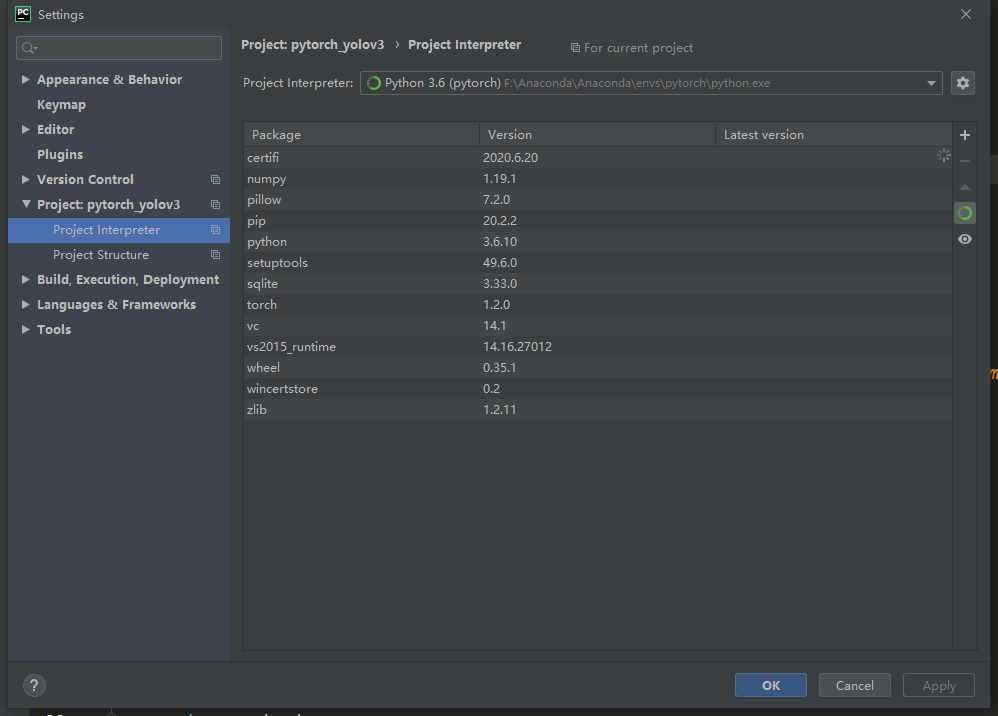
Task: Toggle show early releases eye icon
Action: point(965,239)
